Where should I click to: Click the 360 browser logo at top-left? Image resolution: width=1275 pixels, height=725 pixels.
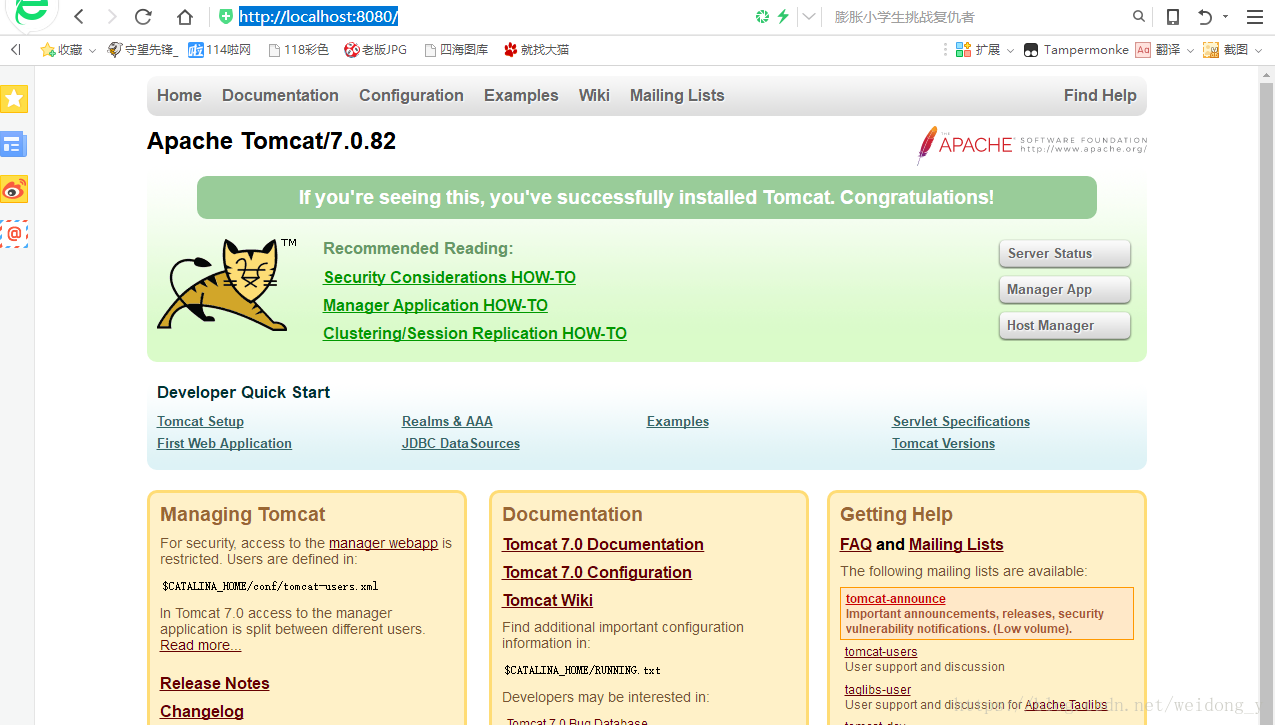point(34,13)
